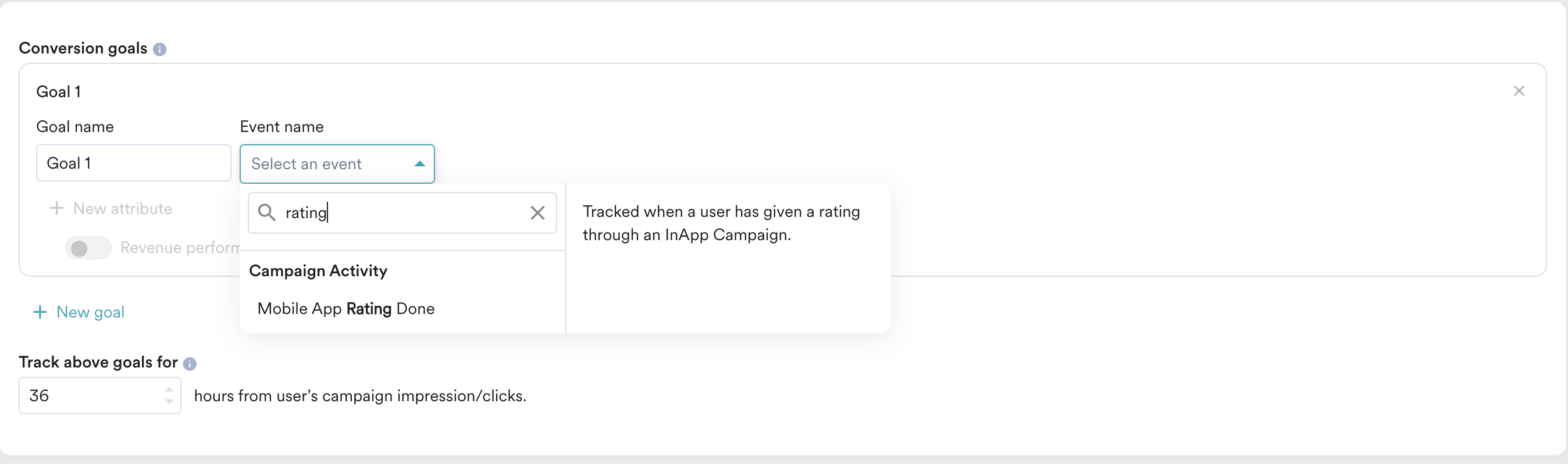Remove Goal 1 with the X icon
This screenshot has height=464, width=1568.
point(1519,91)
